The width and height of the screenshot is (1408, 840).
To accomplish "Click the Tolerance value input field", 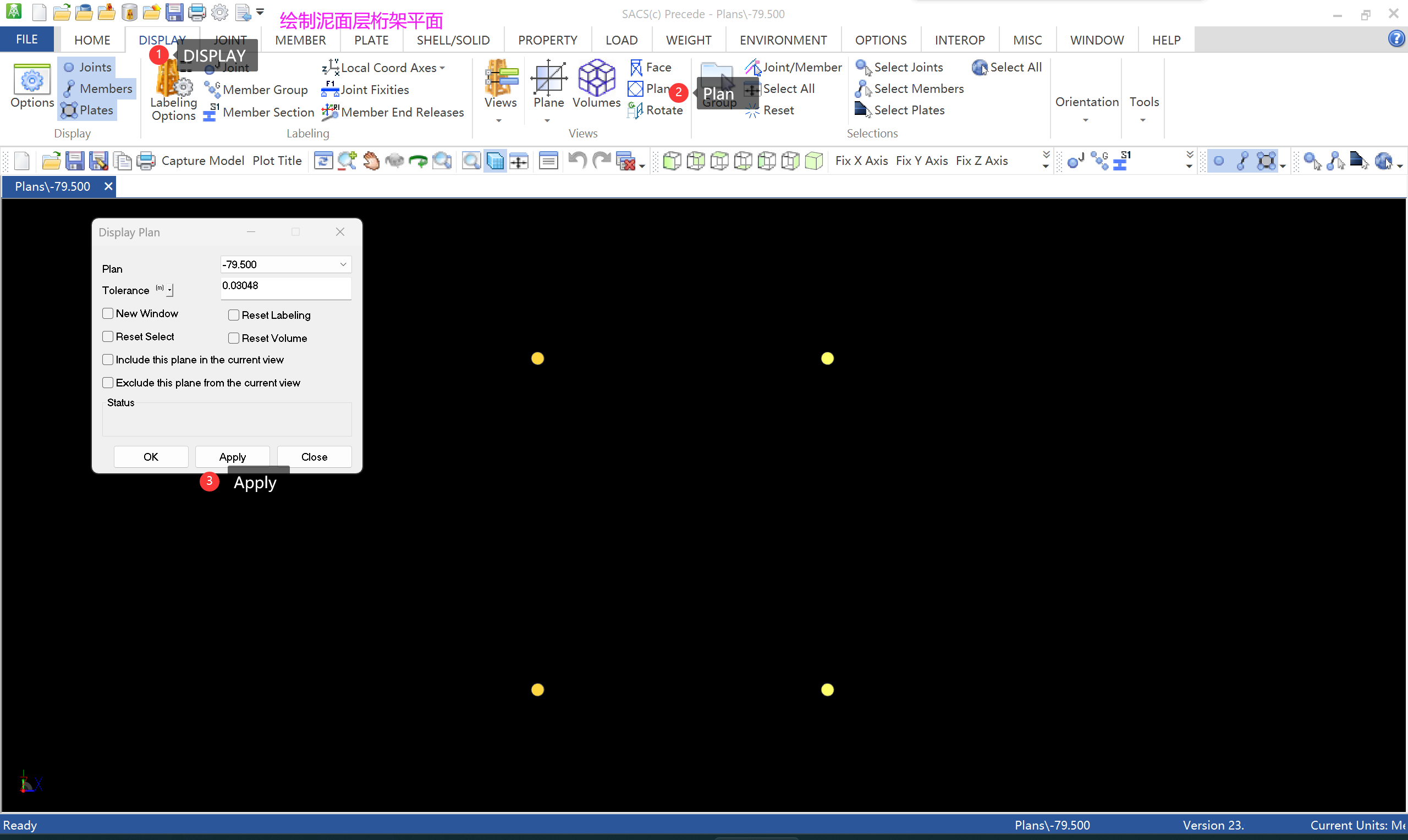I will pyautogui.click(x=285, y=287).
